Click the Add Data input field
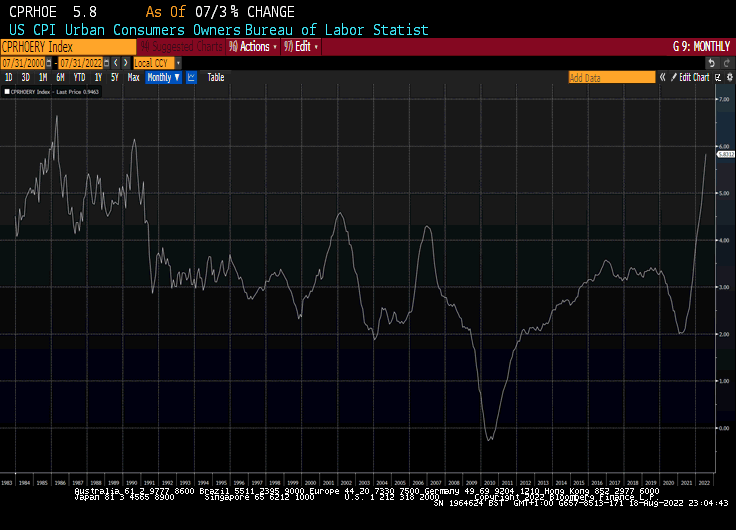Screen dimensions: 736x530 tap(611, 77)
